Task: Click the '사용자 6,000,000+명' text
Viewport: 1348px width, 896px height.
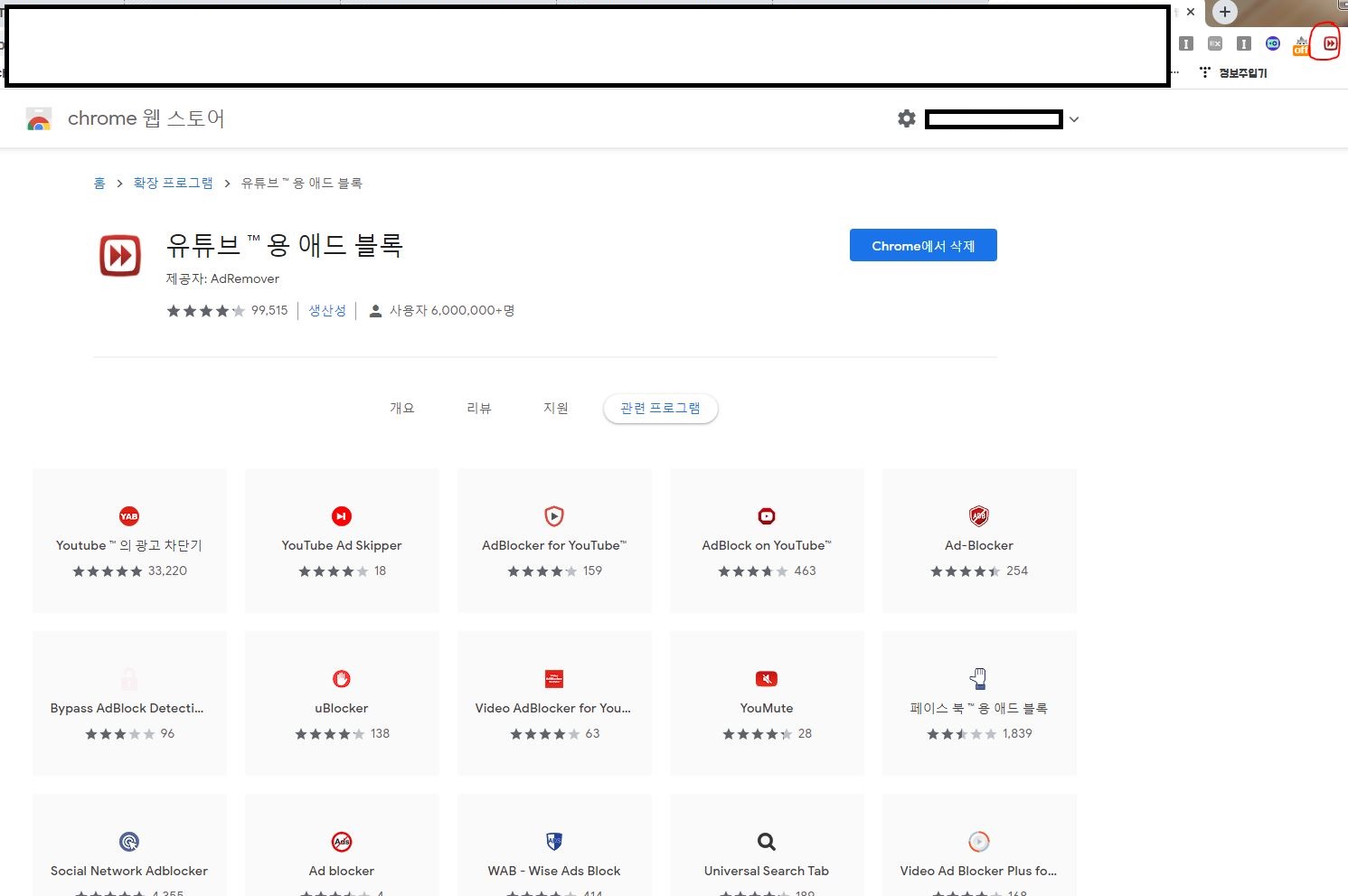Action: [x=452, y=310]
